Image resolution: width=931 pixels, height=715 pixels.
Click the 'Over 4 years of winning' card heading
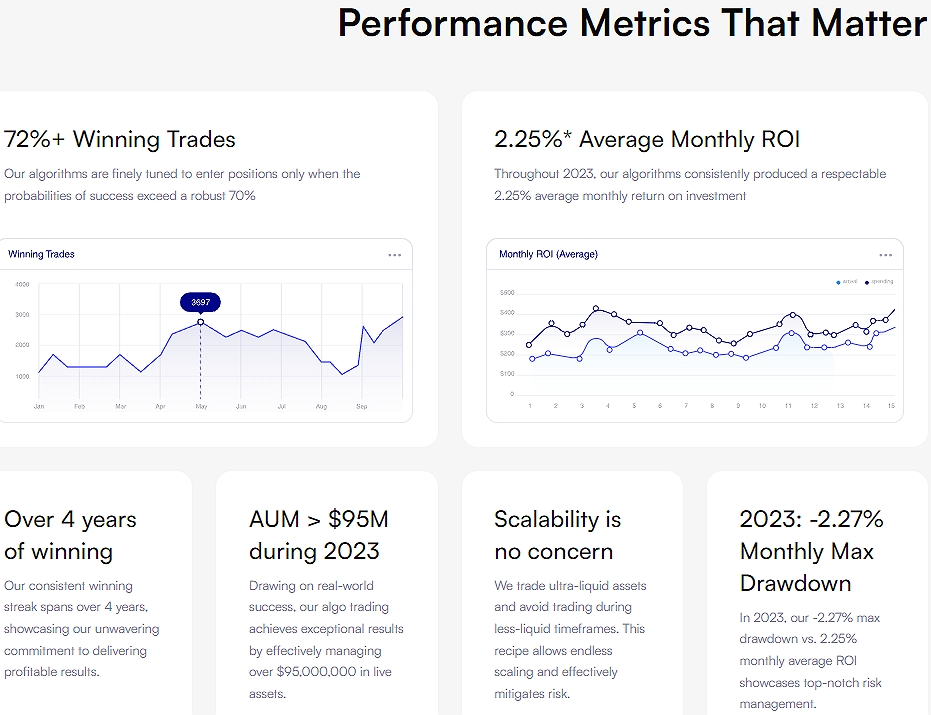[x=70, y=535]
